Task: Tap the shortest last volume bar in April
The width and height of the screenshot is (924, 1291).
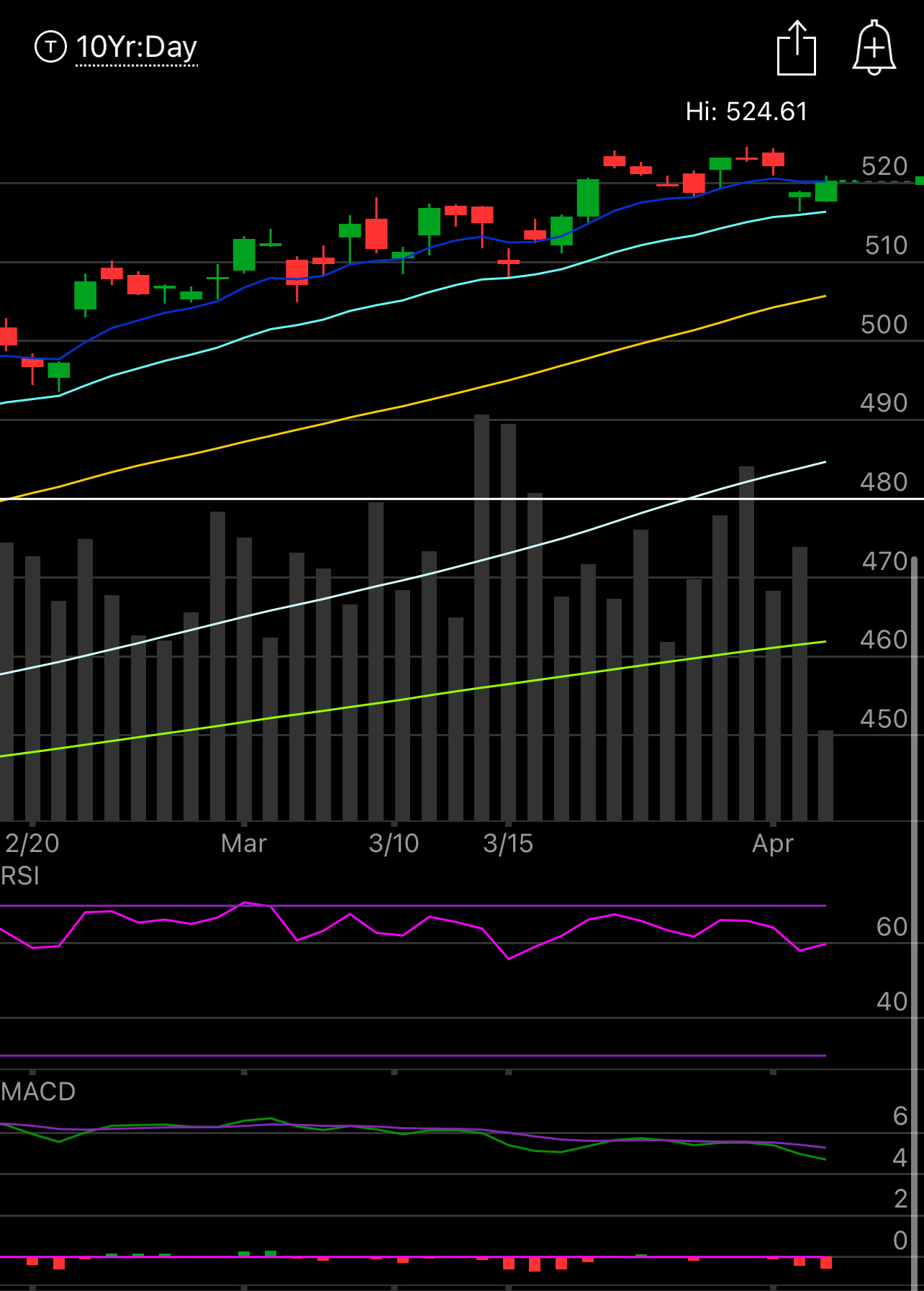Action: click(x=826, y=776)
